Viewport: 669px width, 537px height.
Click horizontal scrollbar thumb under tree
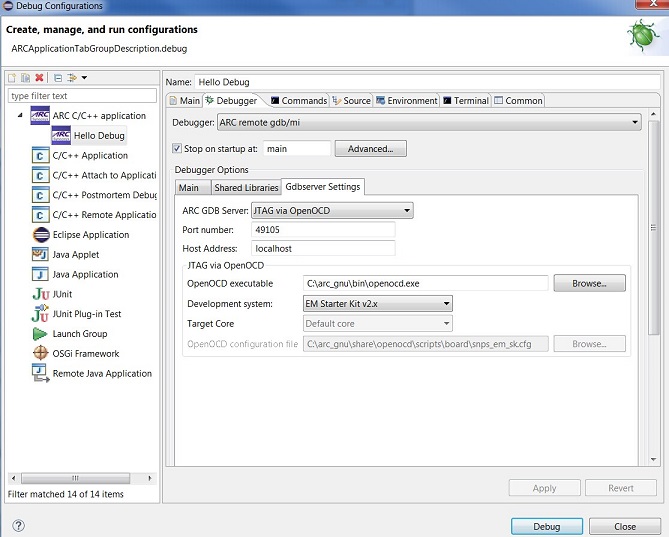pyautogui.click(x=76, y=478)
